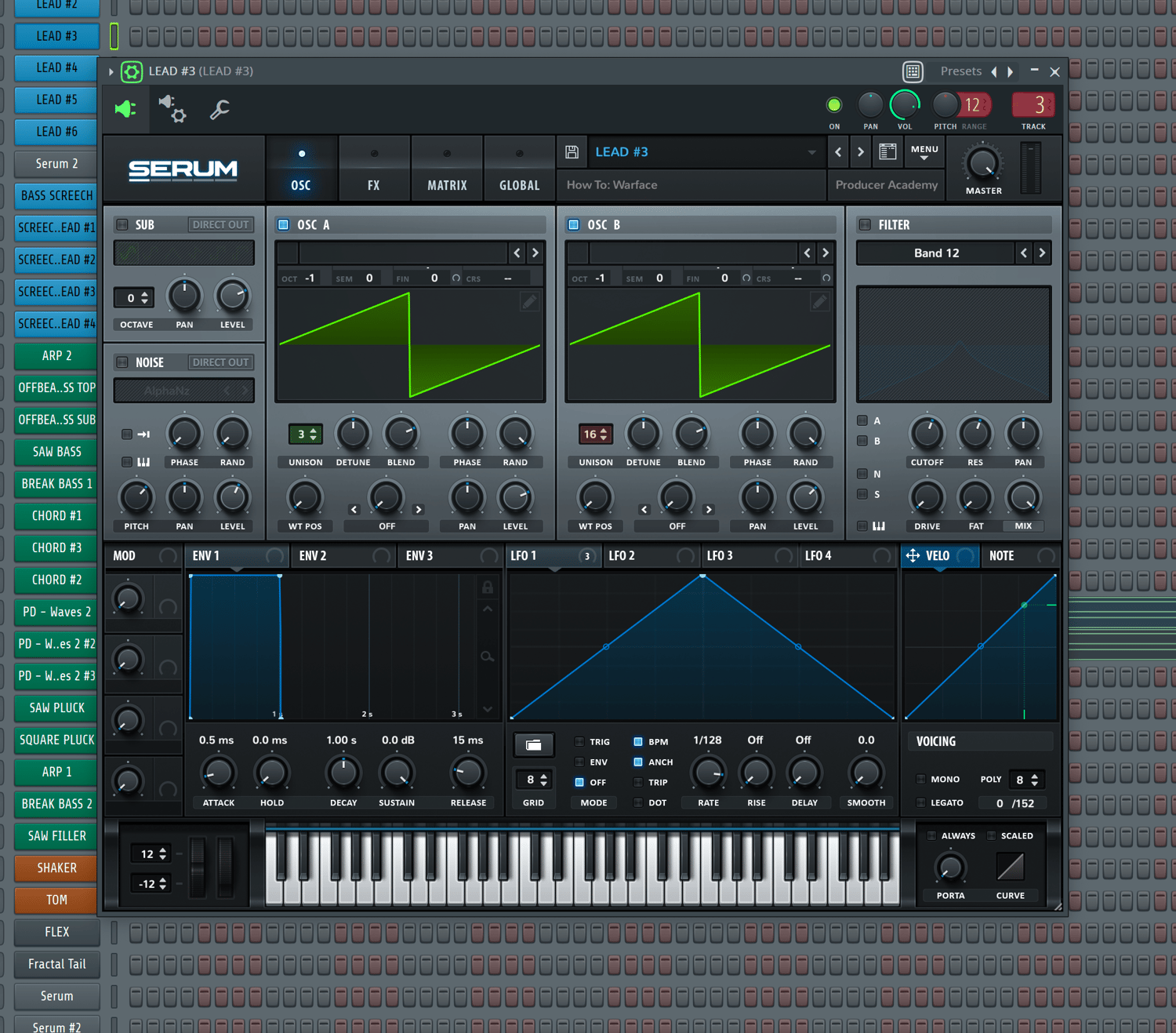
Task: Adjust ENV 1 ATTACK knob
Action: click(x=219, y=773)
